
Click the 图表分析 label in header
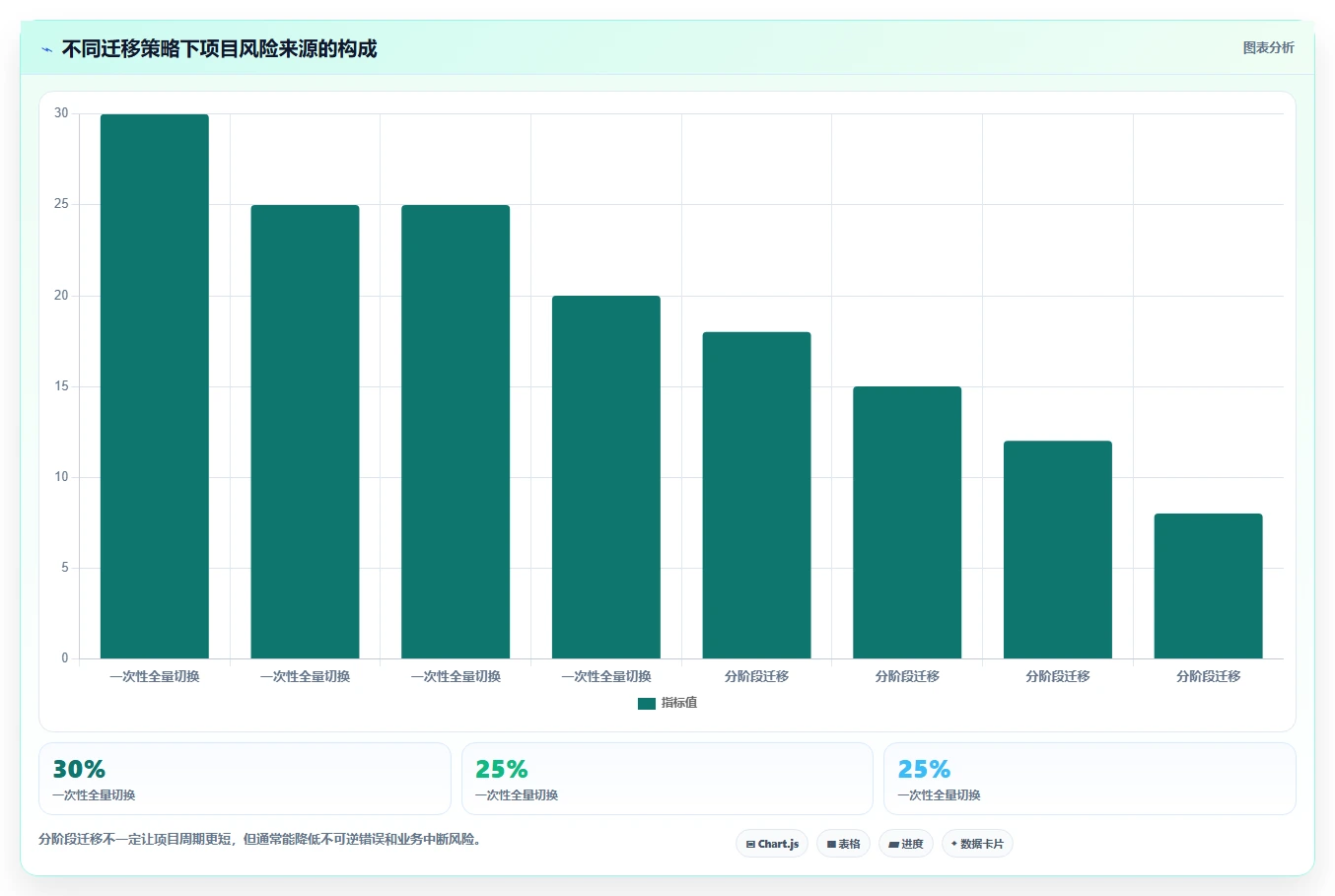point(1268,47)
